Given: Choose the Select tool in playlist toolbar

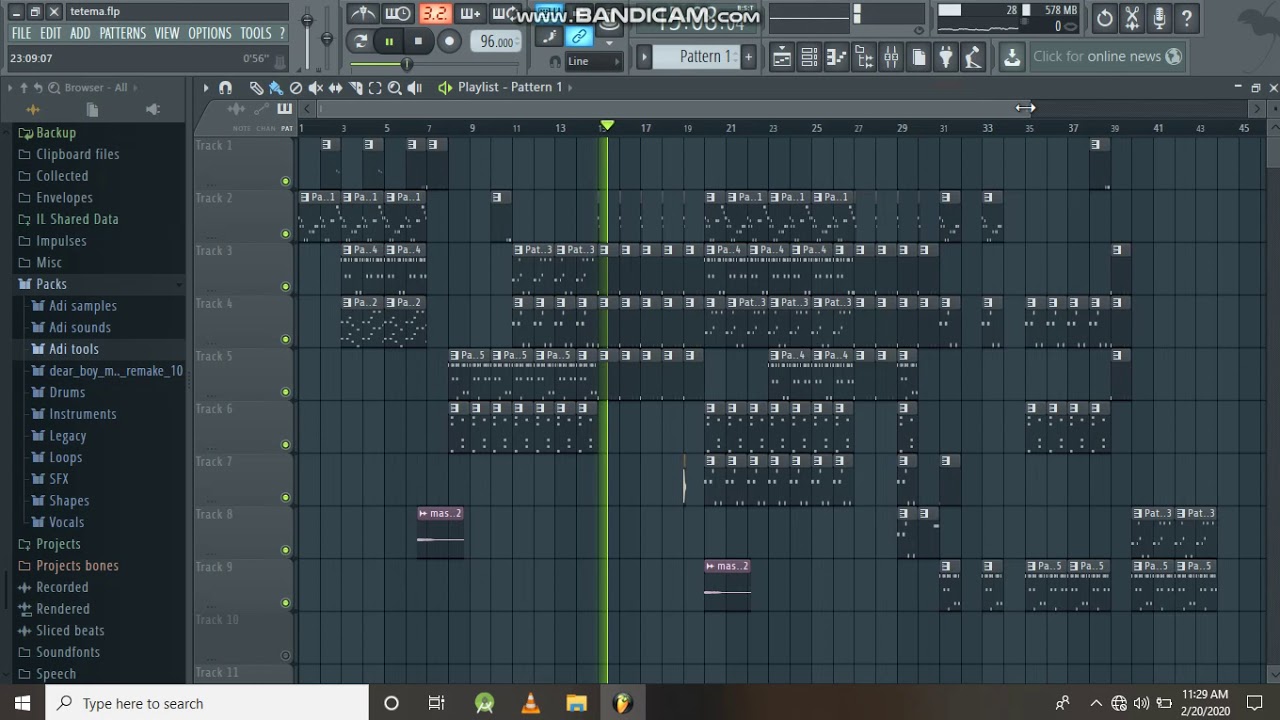Looking at the screenshot, I should (375, 88).
